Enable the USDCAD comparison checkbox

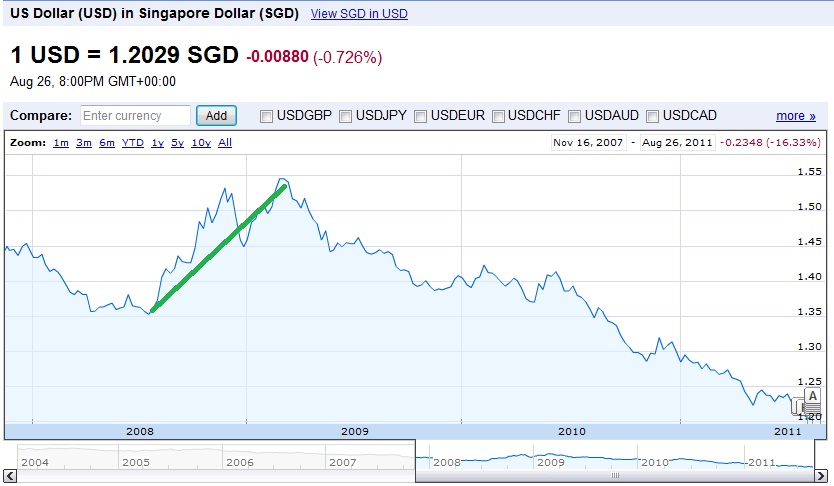[655, 116]
